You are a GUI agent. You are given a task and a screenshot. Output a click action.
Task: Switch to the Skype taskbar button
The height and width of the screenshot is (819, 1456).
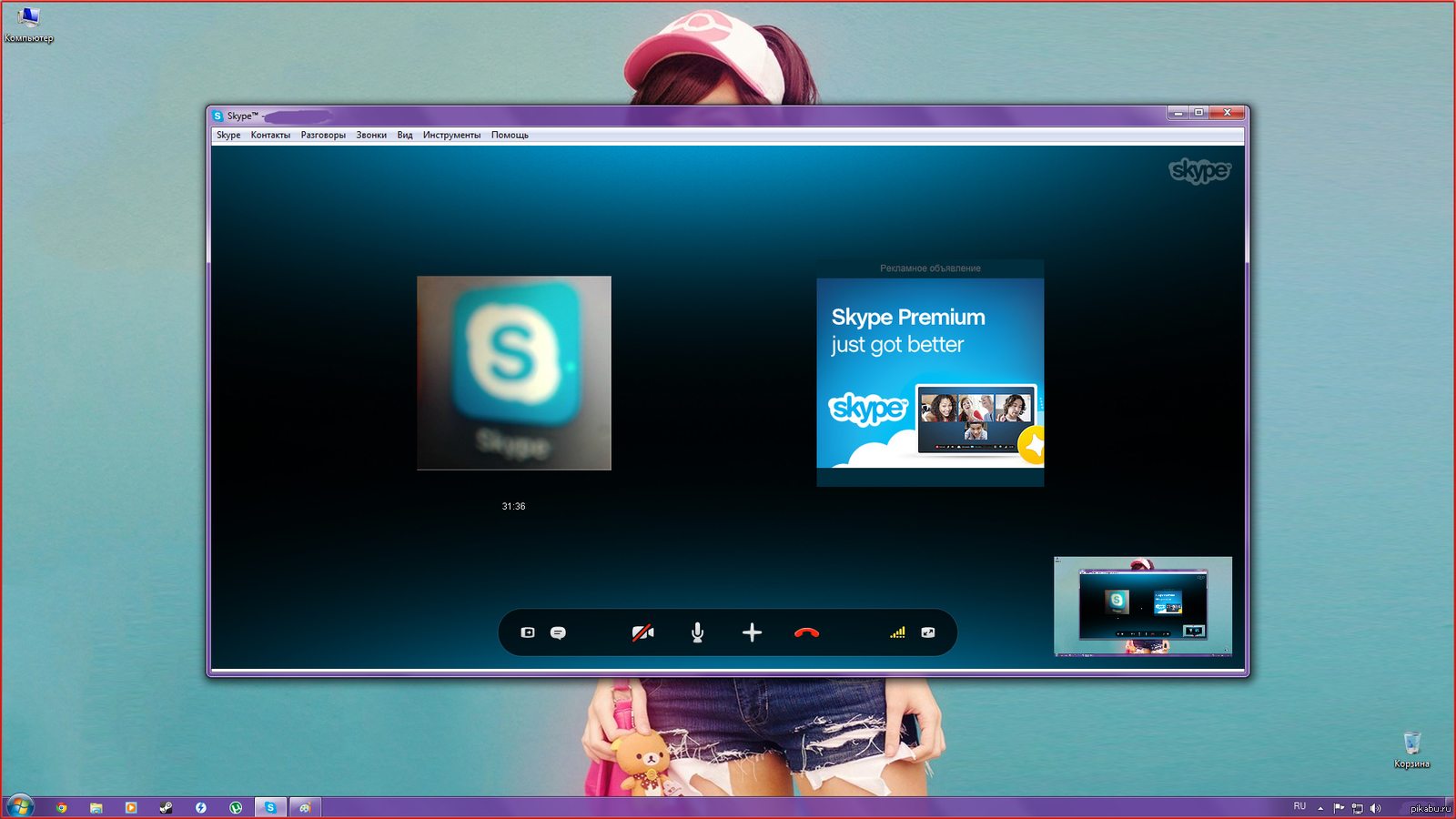[x=270, y=807]
